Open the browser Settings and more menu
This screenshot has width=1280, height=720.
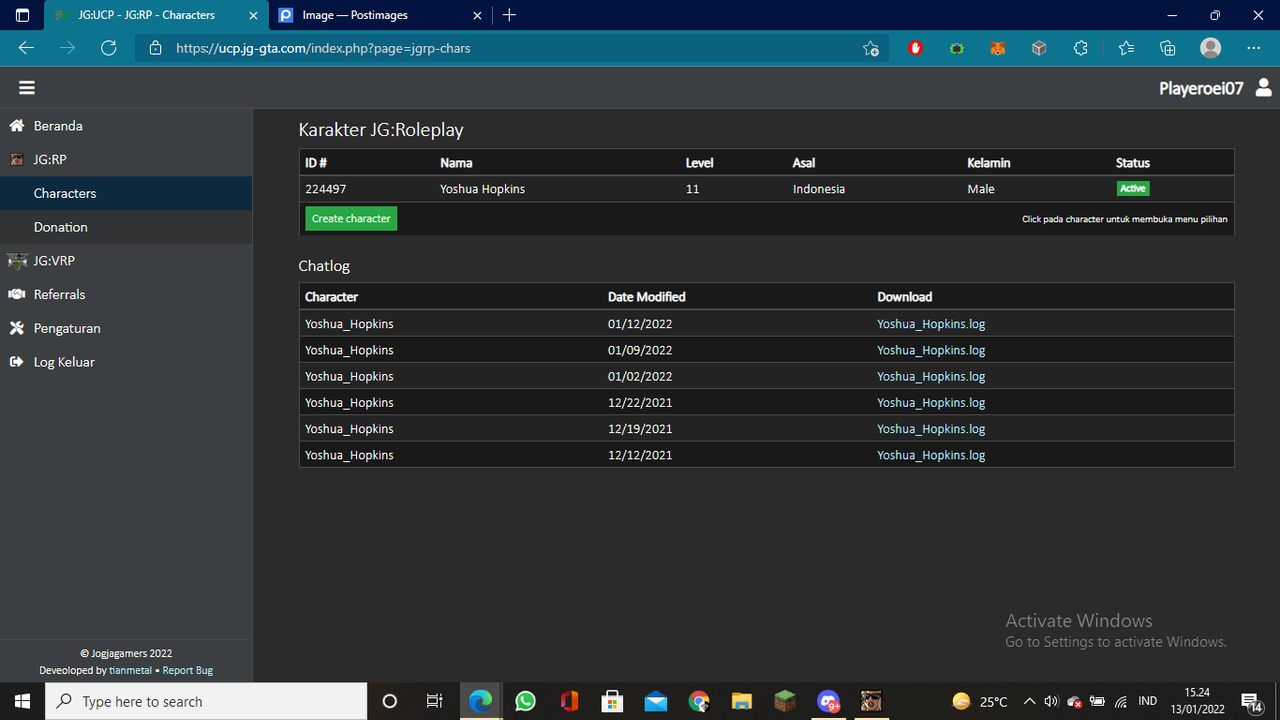click(x=1254, y=48)
